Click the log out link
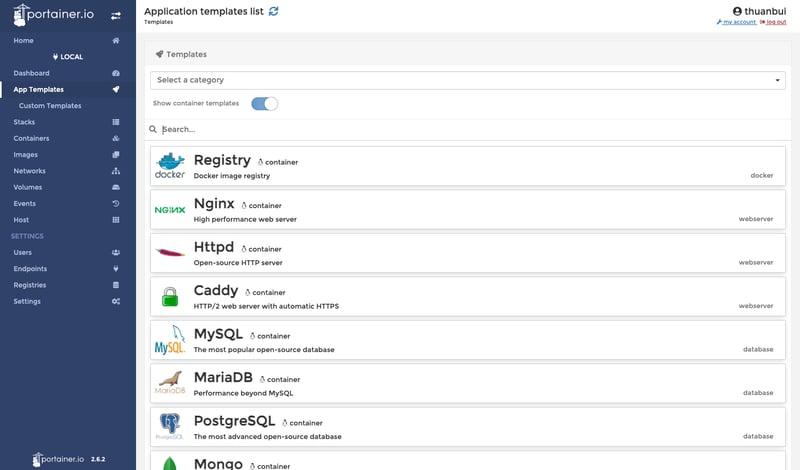Image resolution: width=800 pixels, height=470 pixels. 776,22
